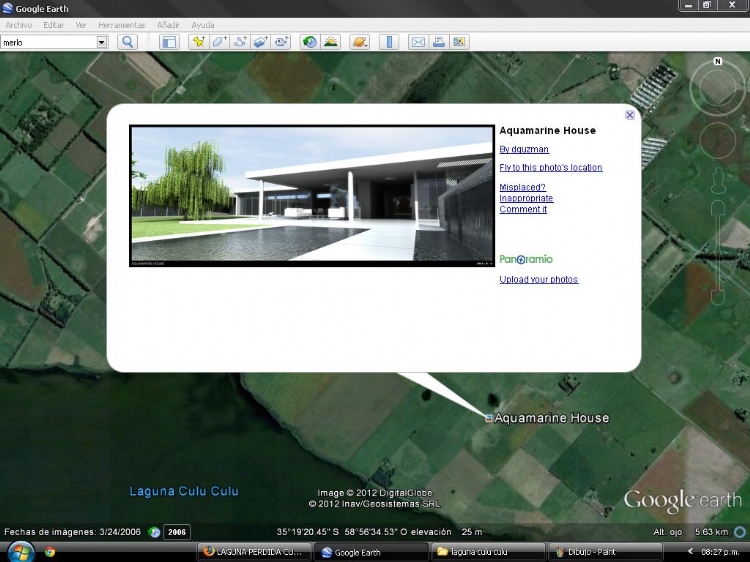Click the Comment it link
Viewport: 750px width, 562px height.
[523, 209]
